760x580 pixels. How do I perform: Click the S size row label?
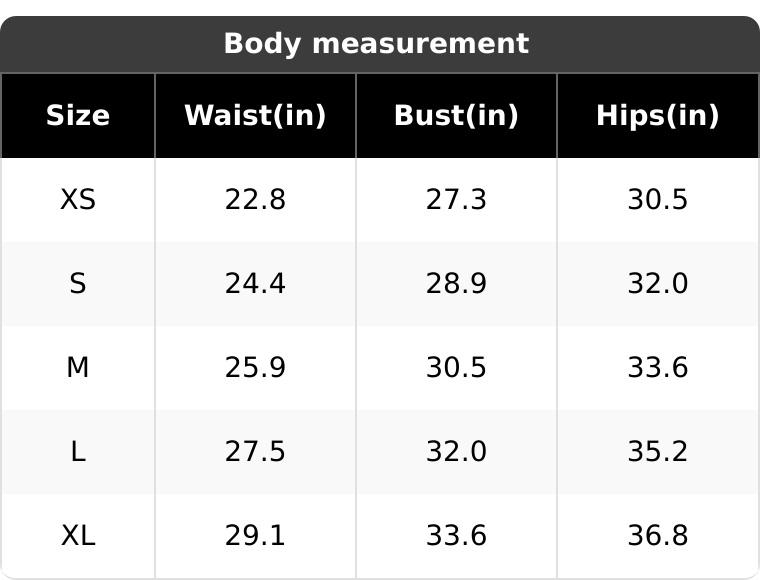[78, 283]
